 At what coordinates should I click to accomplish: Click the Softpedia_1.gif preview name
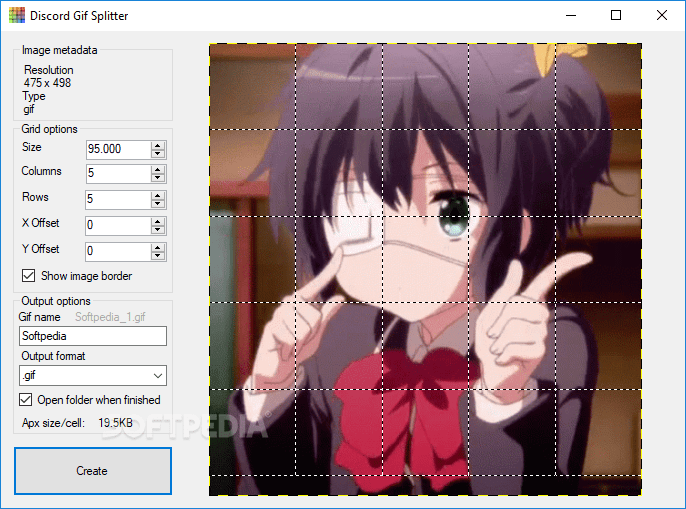tap(110, 317)
